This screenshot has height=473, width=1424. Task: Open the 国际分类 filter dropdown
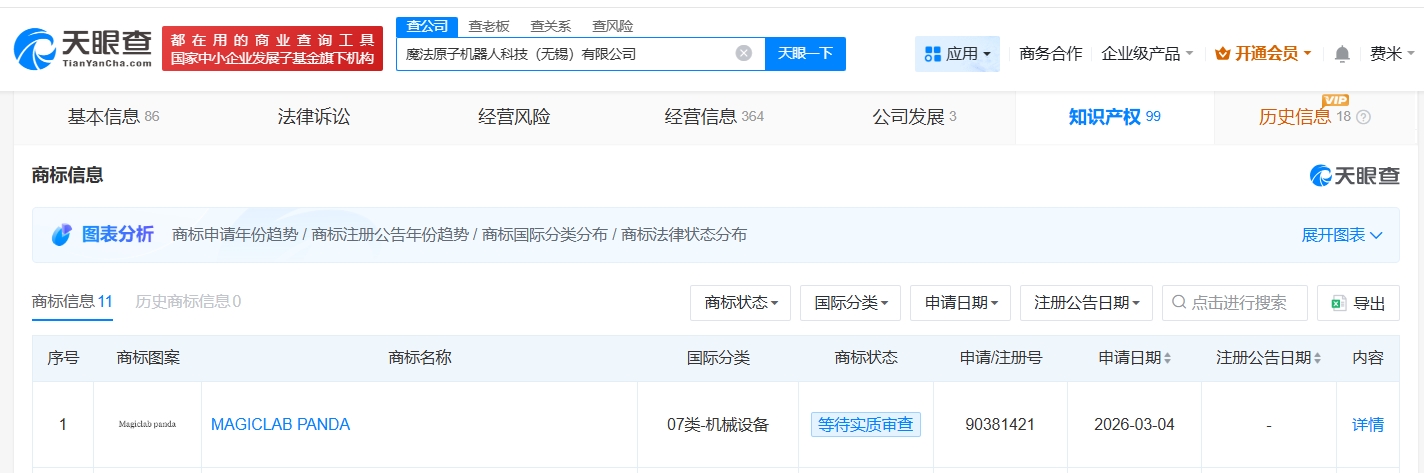(x=850, y=303)
